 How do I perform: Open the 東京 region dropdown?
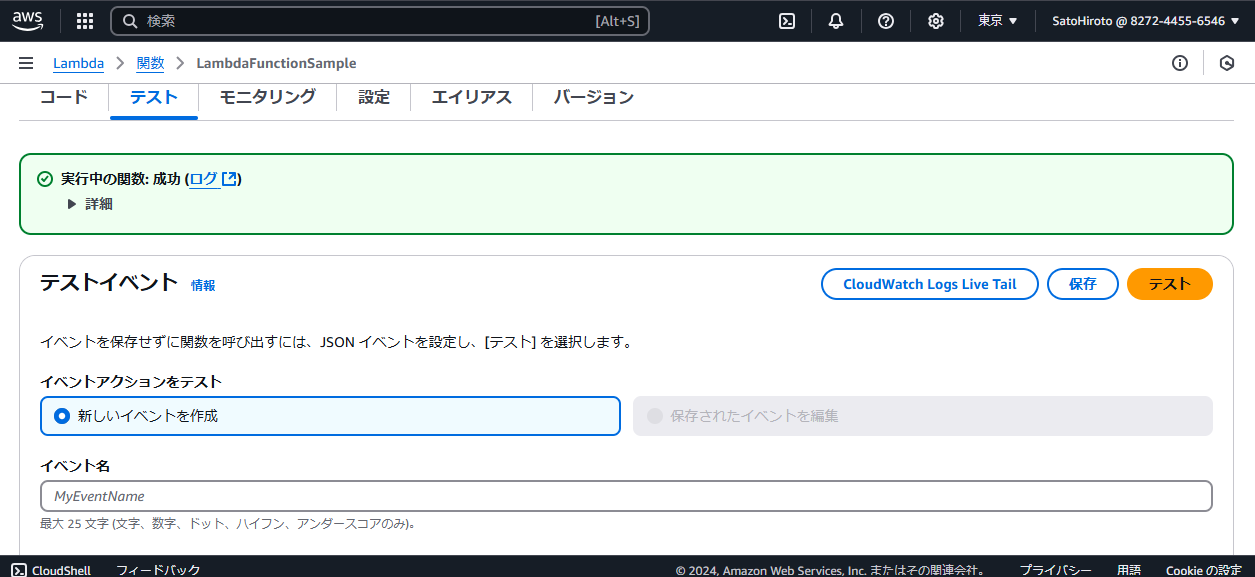[x=997, y=19]
